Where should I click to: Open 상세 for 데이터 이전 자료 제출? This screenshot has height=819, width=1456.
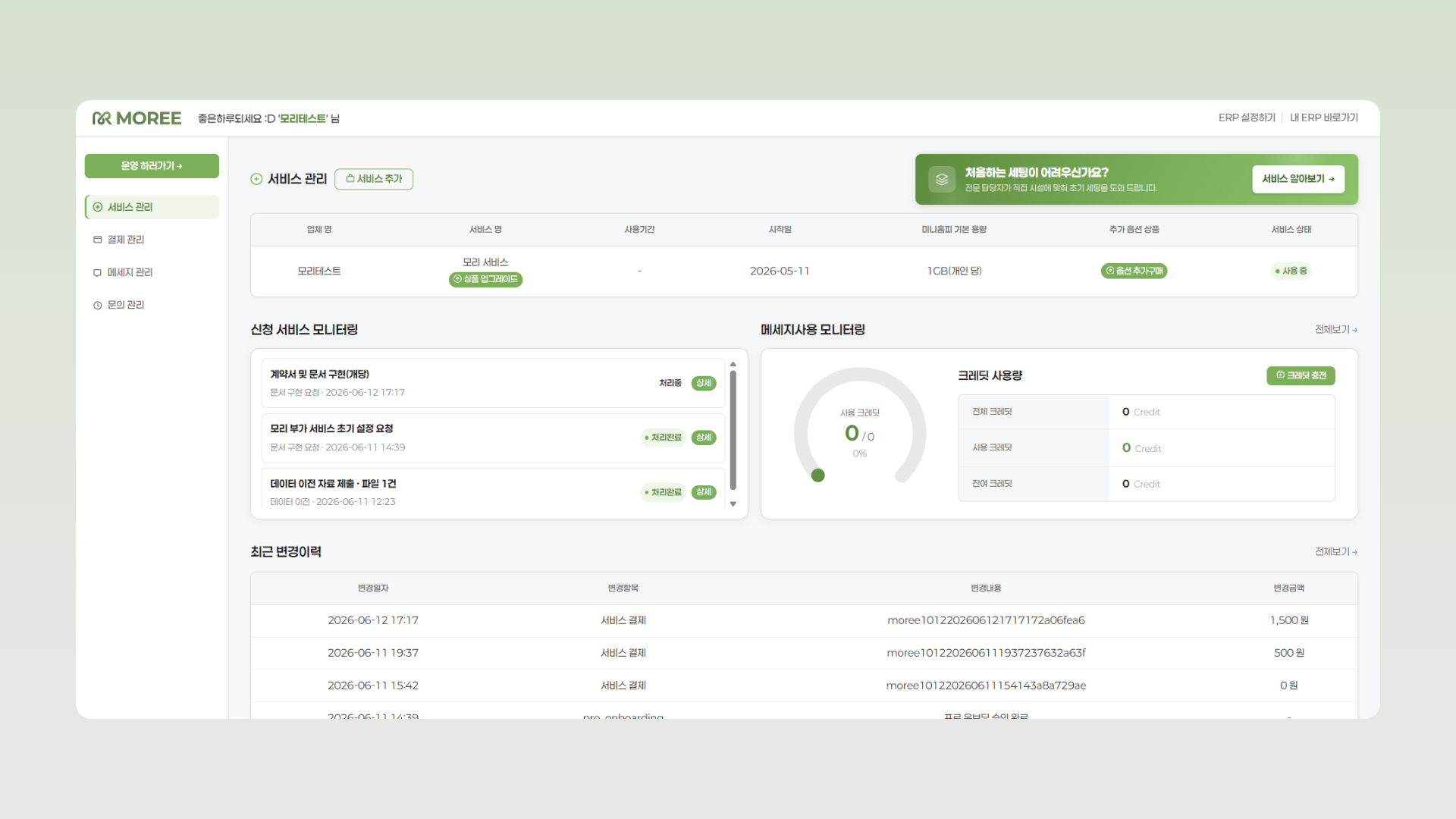[x=704, y=492]
